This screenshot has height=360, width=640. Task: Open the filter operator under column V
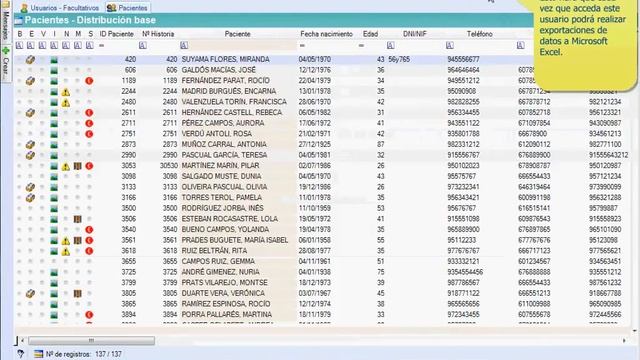[42, 46]
